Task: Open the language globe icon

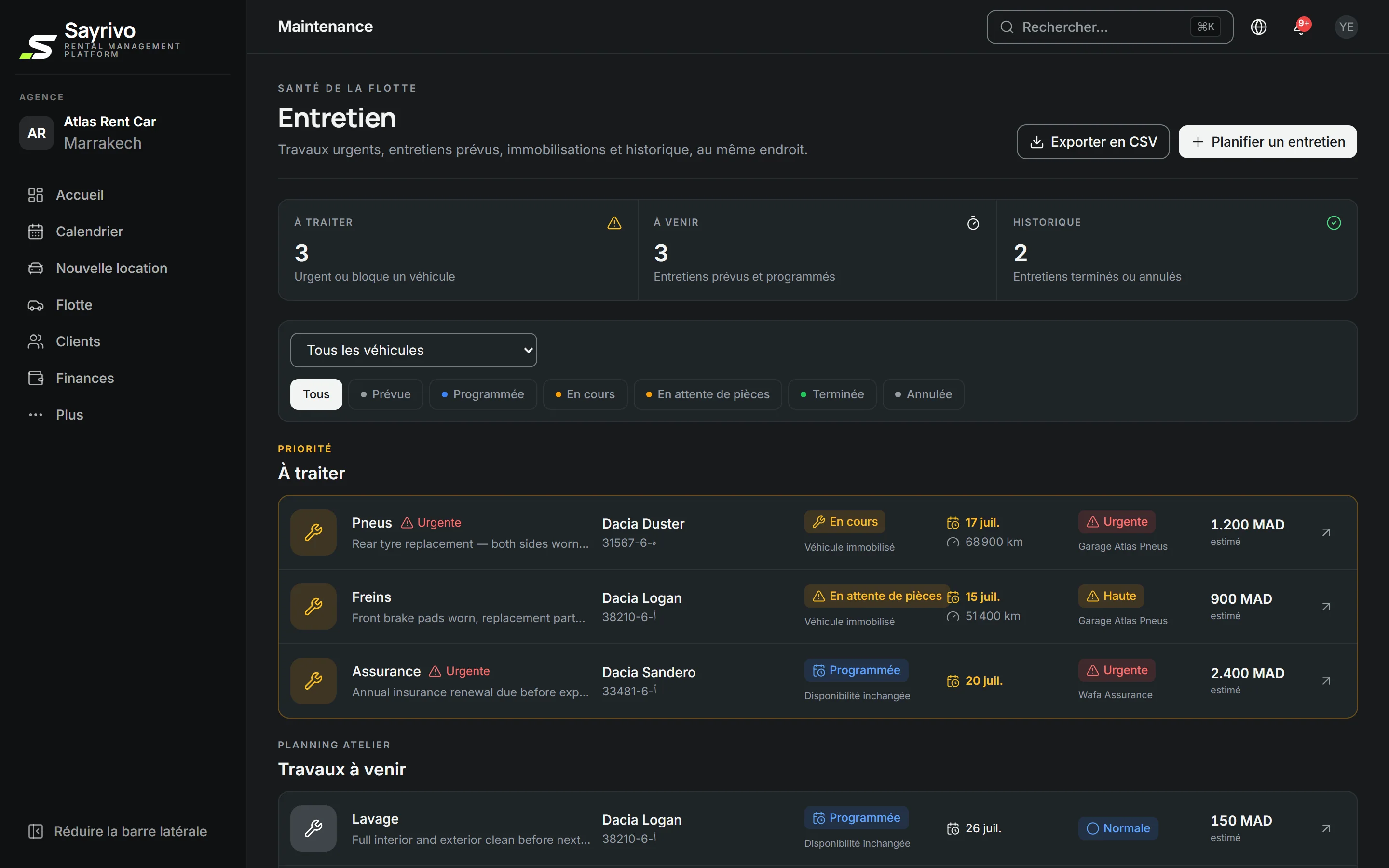Action: point(1258,27)
